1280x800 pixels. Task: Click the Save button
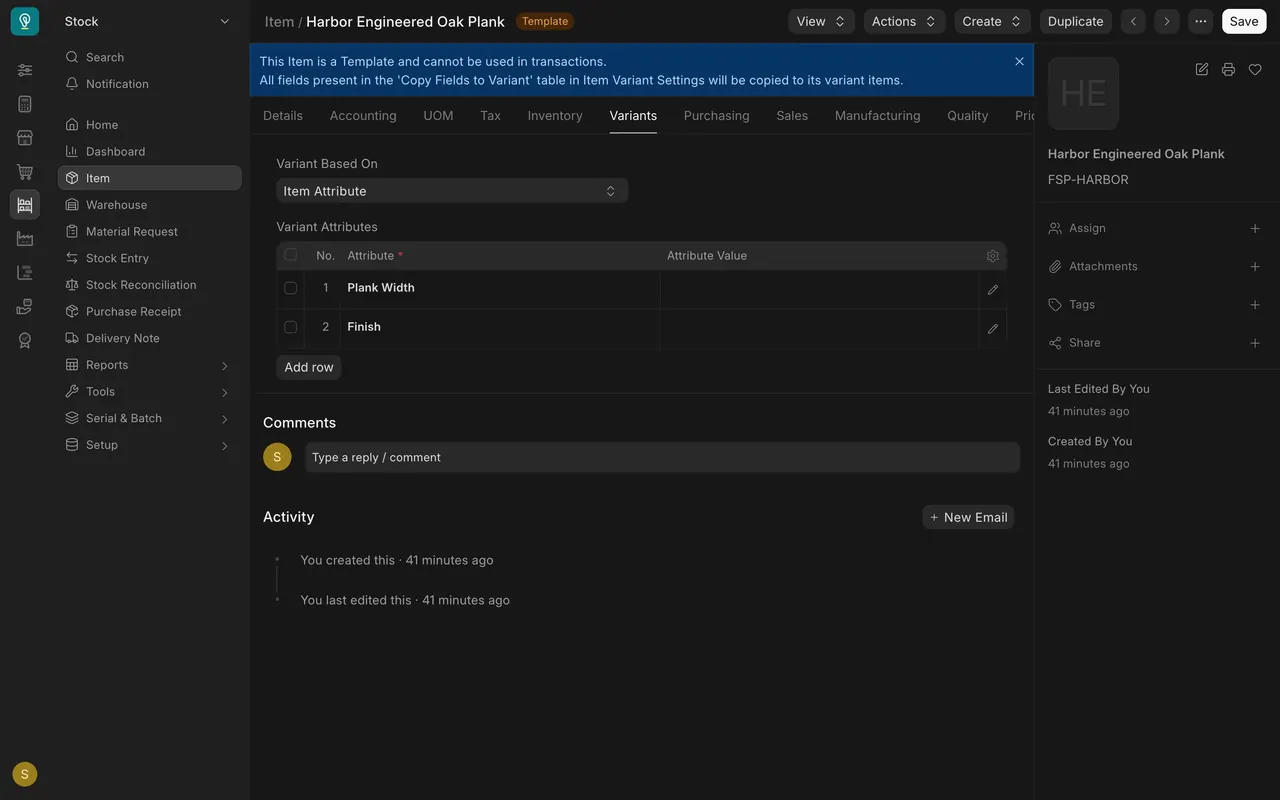point(1244,21)
